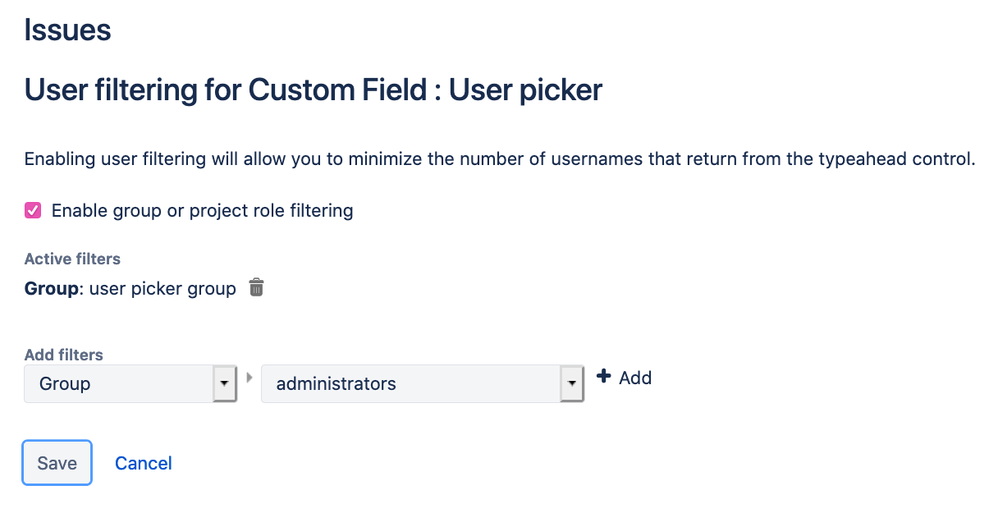This screenshot has width=998, height=509.
Task: Disable group or project role filtering checkbox
Action: tap(33, 211)
